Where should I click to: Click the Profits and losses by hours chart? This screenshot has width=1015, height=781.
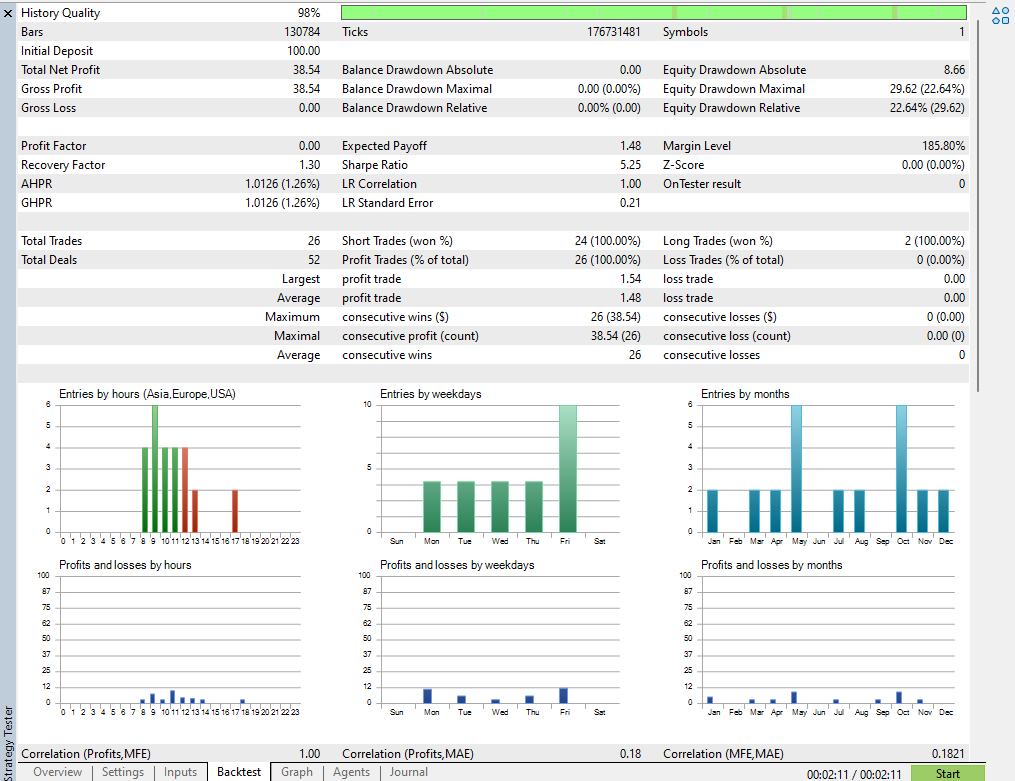click(x=180, y=640)
